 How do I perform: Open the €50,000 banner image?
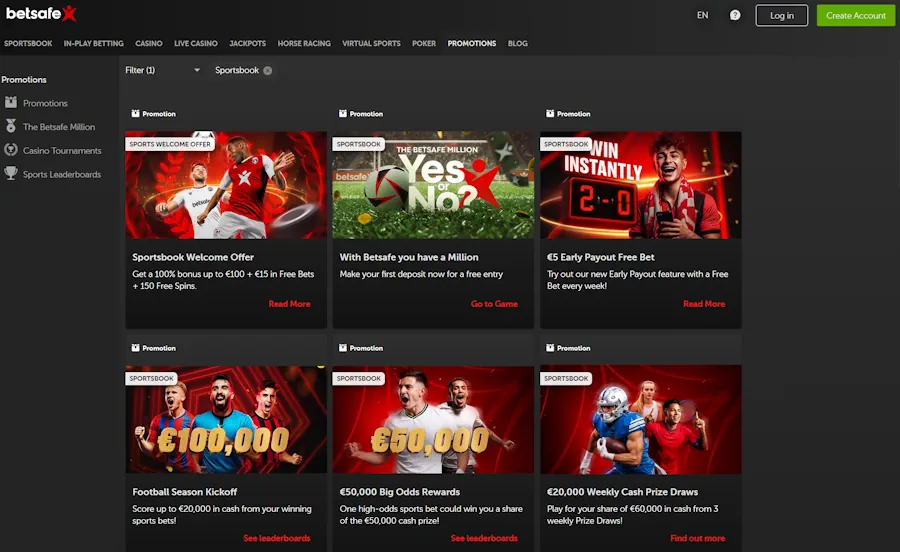click(x=433, y=419)
